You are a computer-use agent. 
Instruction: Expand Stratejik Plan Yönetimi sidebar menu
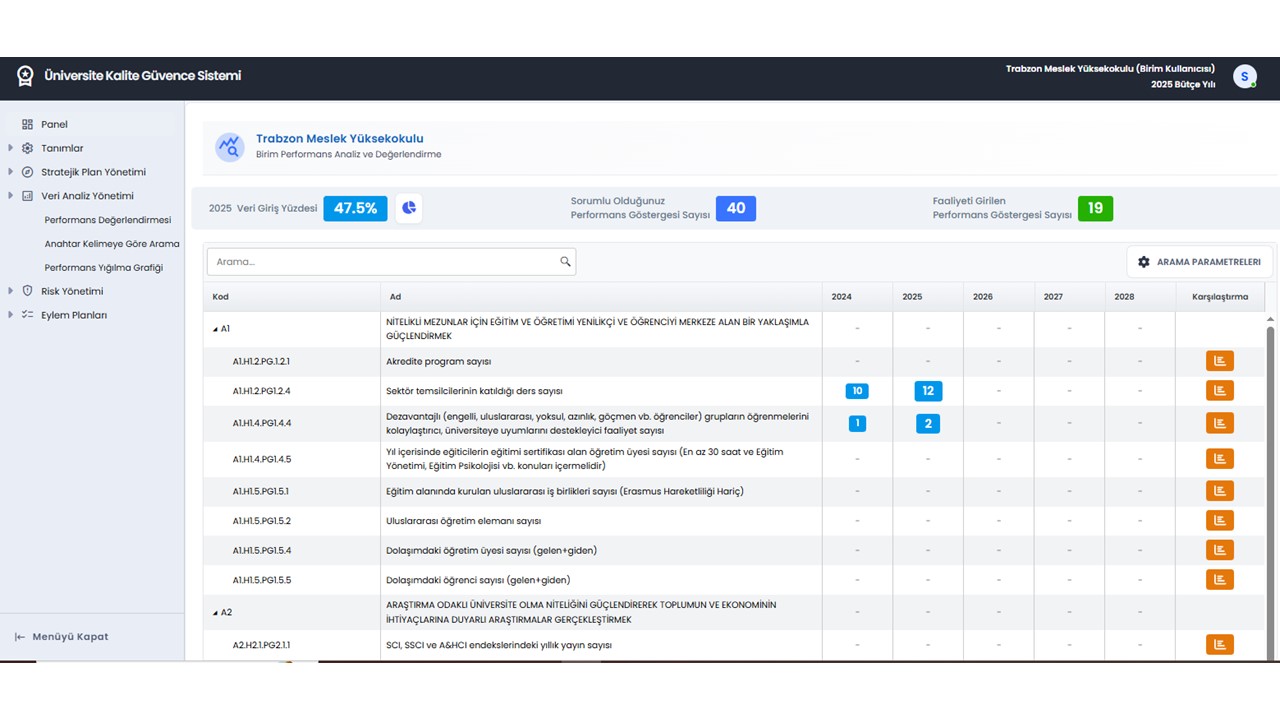93,172
